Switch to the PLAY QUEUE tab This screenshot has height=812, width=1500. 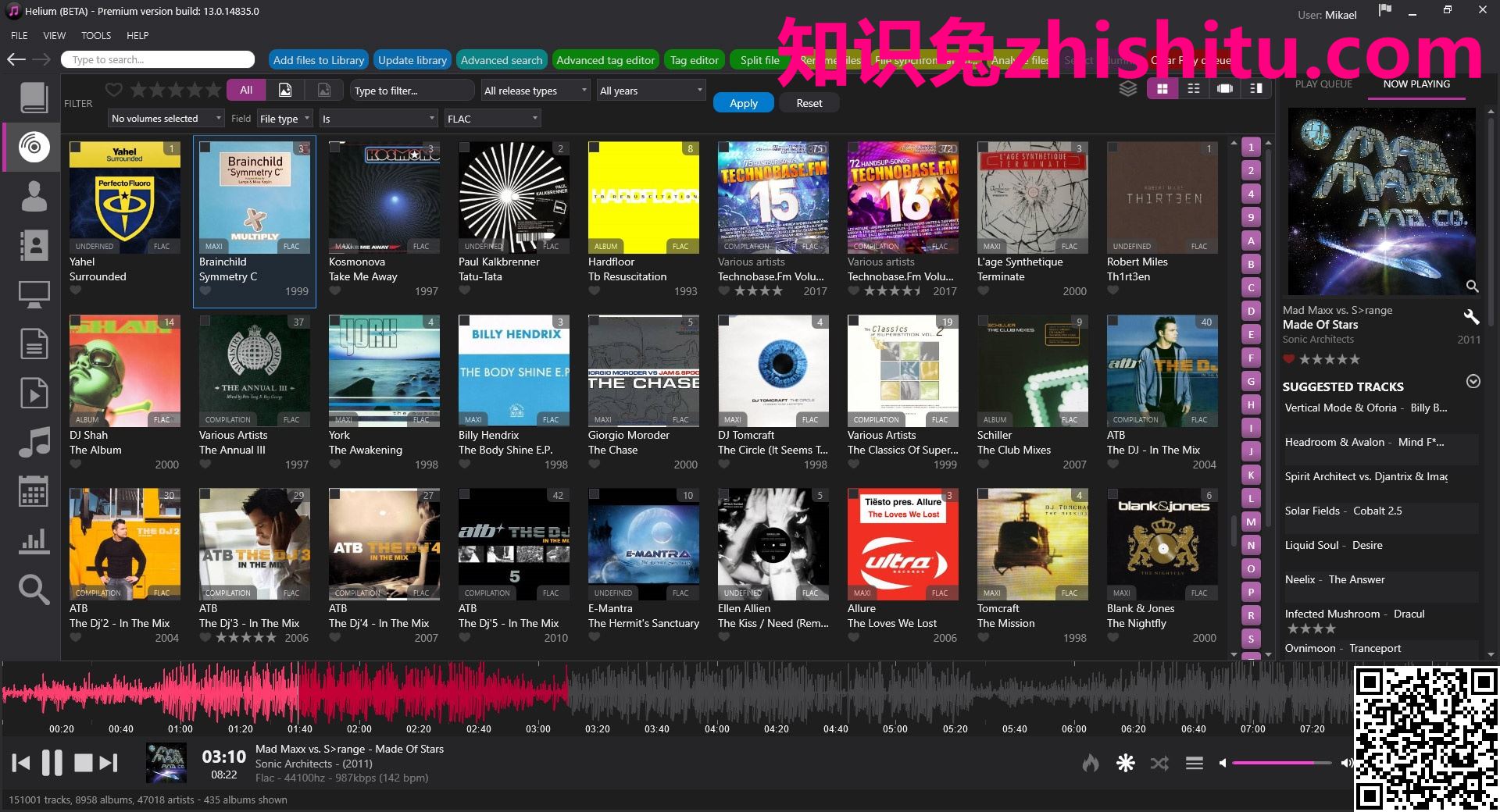pyautogui.click(x=1323, y=84)
